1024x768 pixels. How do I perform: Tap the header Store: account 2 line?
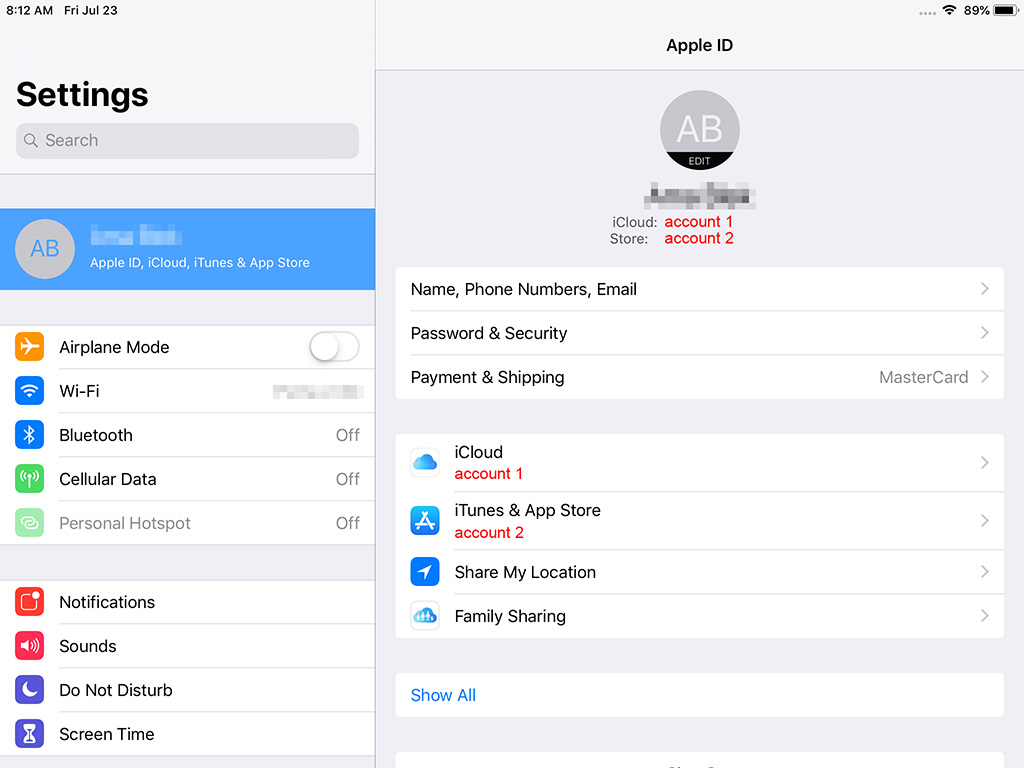pos(671,238)
